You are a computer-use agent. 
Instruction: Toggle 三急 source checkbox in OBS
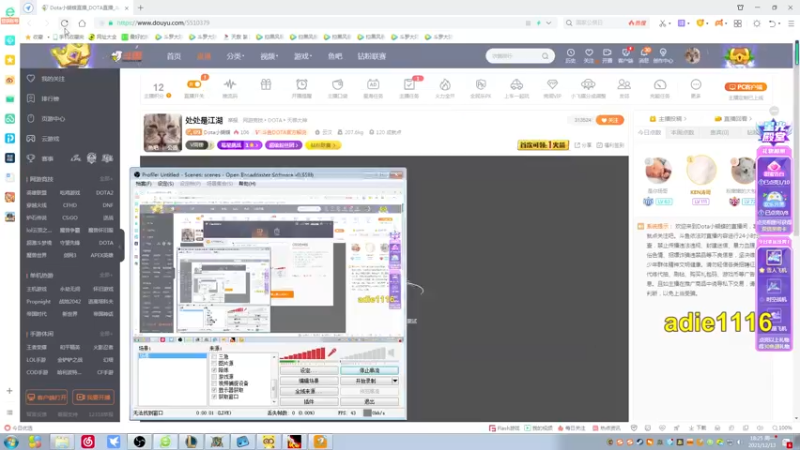[214, 357]
